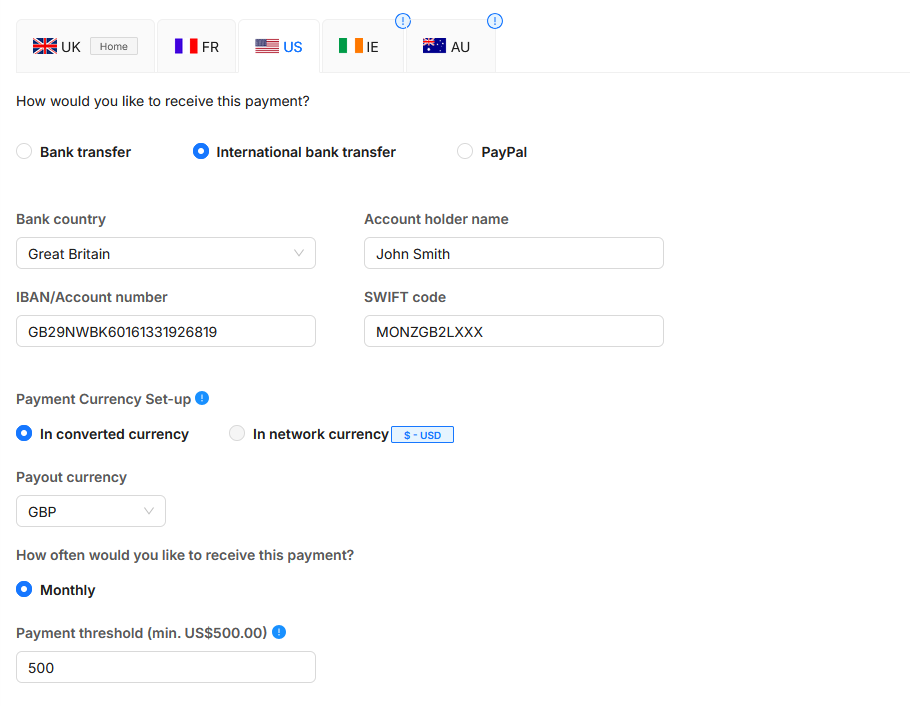Click the IBAN/Account number field
The image size is (910, 706).
point(166,332)
